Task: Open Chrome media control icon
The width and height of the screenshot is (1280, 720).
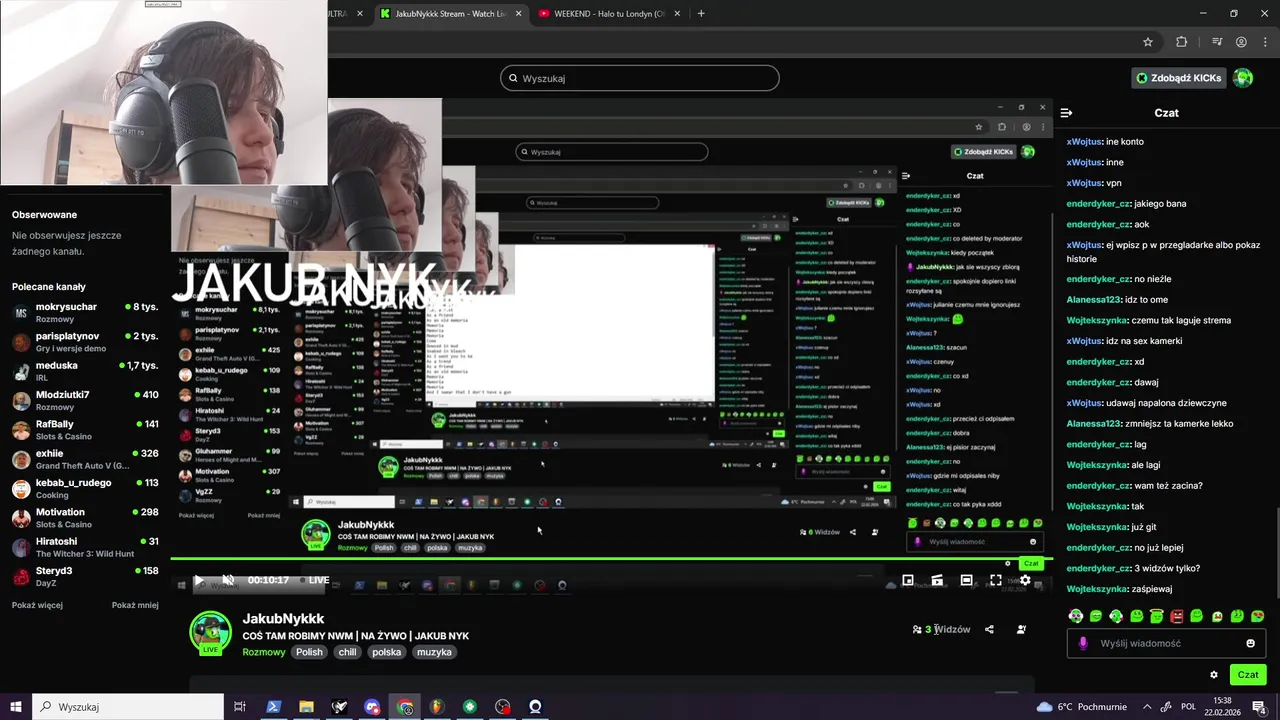Action: point(1217,42)
